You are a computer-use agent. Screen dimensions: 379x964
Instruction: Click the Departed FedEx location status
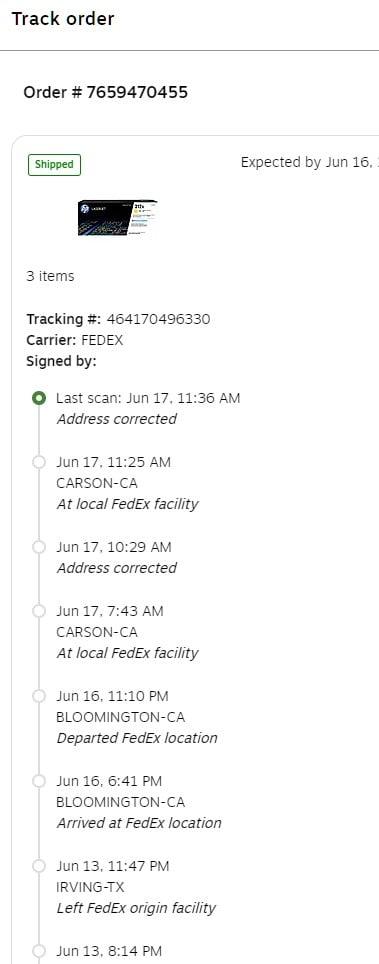(137, 738)
